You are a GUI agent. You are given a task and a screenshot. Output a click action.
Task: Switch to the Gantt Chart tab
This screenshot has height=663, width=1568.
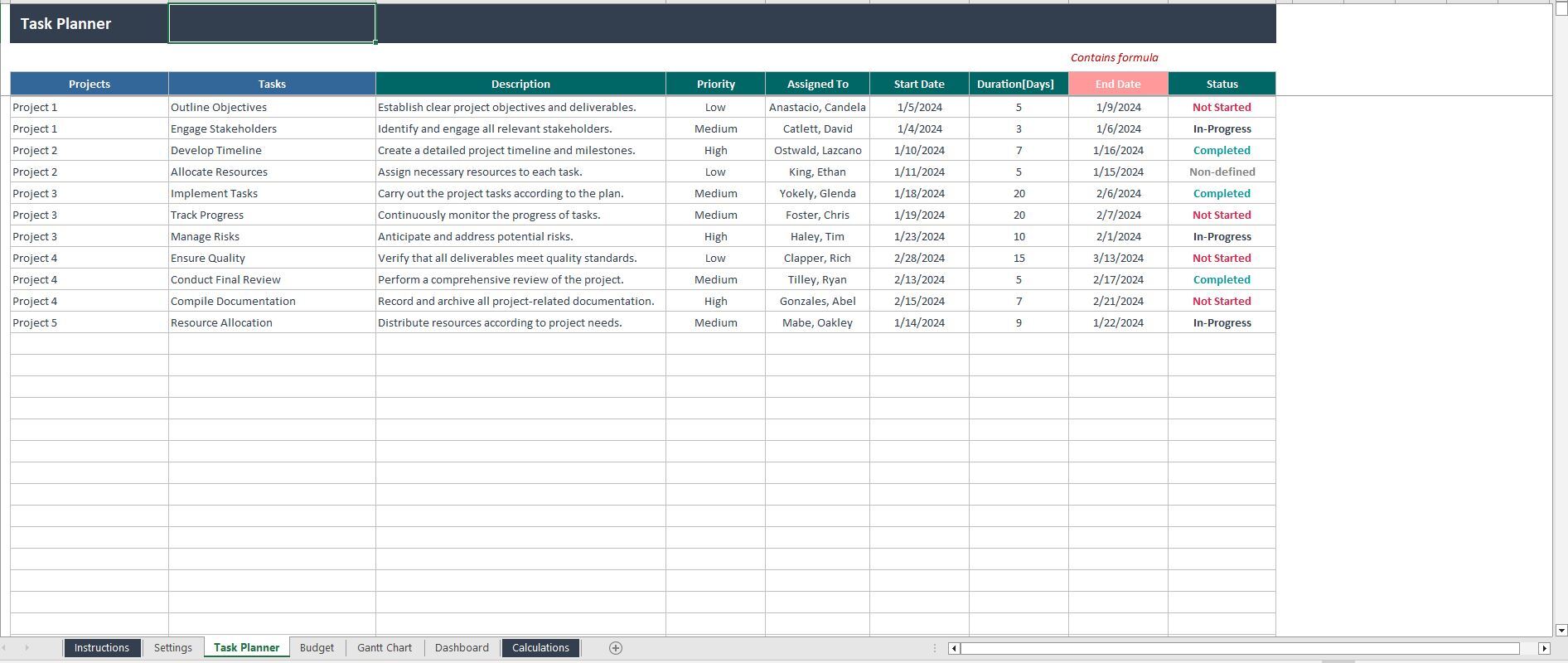pyautogui.click(x=385, y=648)
